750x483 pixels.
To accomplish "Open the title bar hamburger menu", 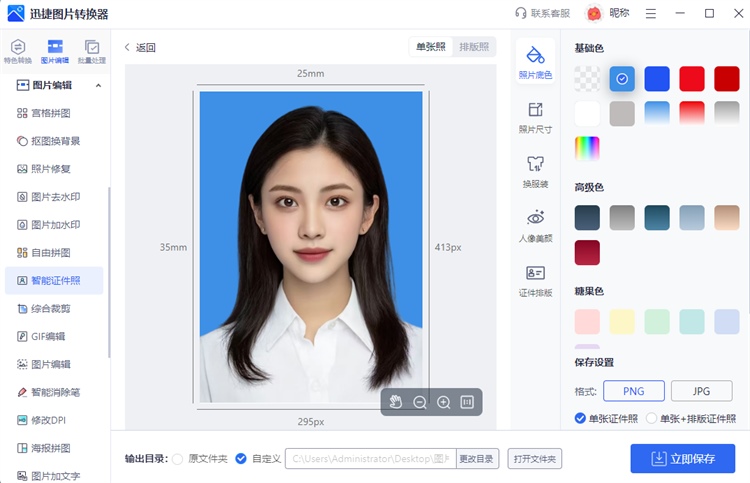I will point(651,13).
